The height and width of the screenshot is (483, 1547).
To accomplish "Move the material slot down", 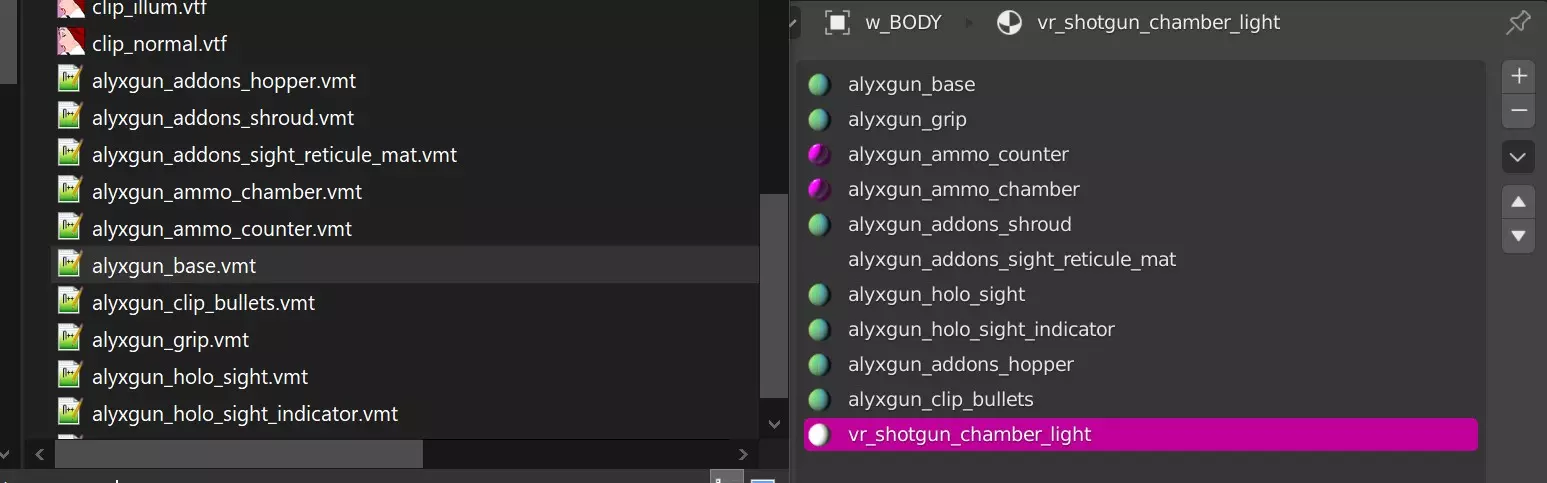I will [x=1518, y=236].
